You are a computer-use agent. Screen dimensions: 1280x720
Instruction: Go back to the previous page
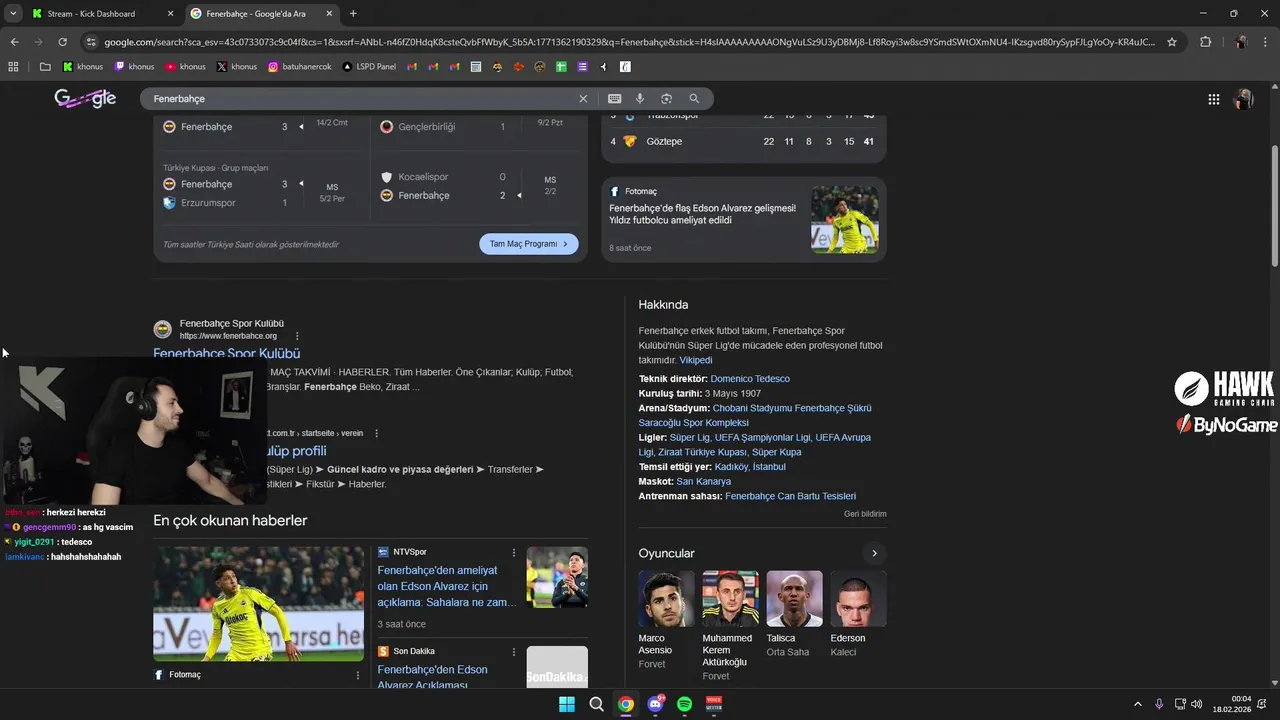tap(14, 42)
